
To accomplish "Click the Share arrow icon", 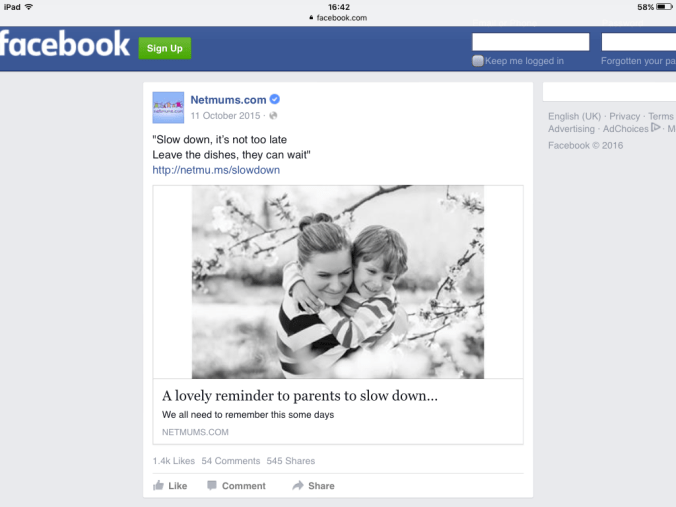I will coord(298,485).
